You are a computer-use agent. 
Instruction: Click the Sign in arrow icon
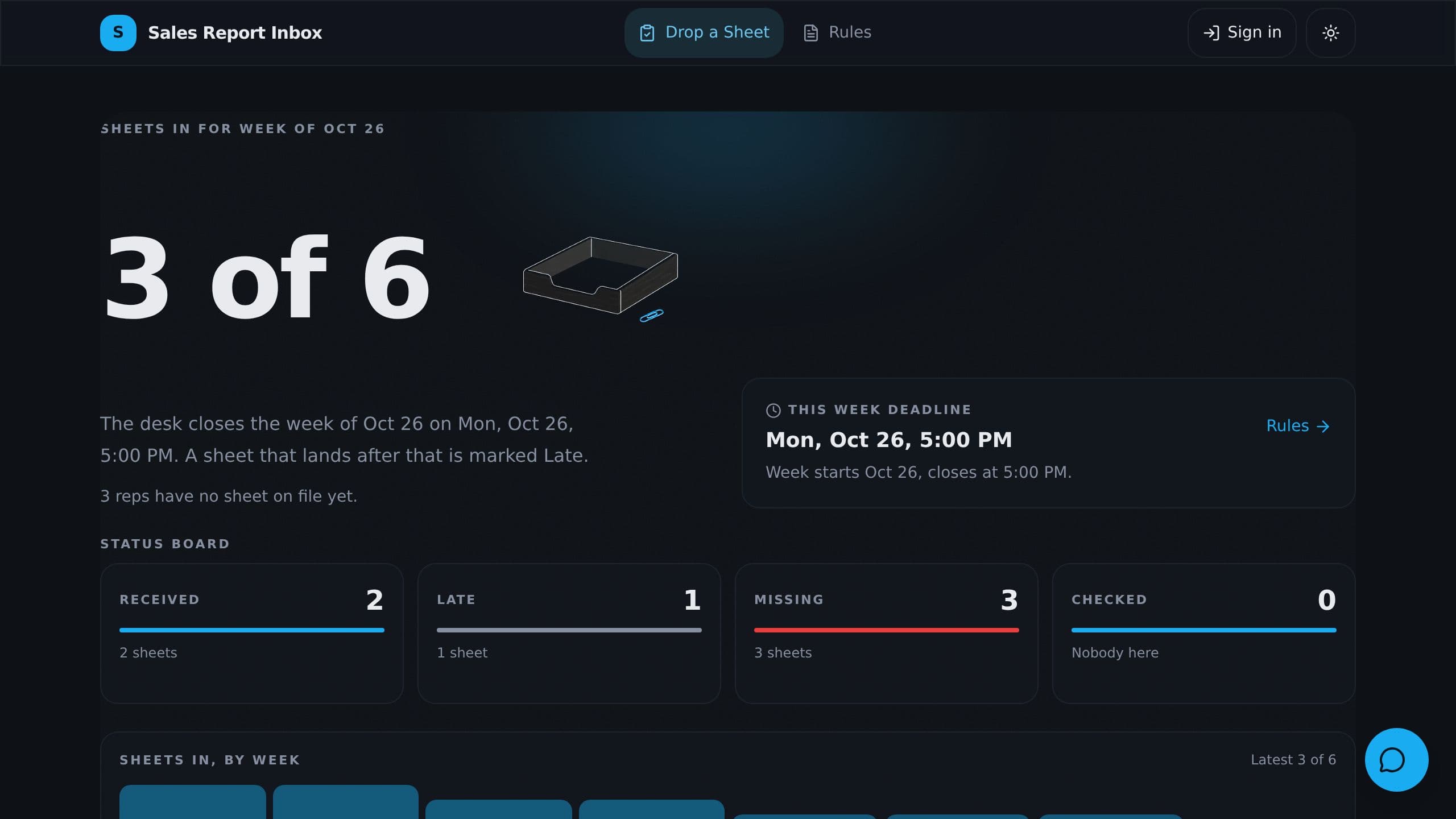click(1211, 33)
